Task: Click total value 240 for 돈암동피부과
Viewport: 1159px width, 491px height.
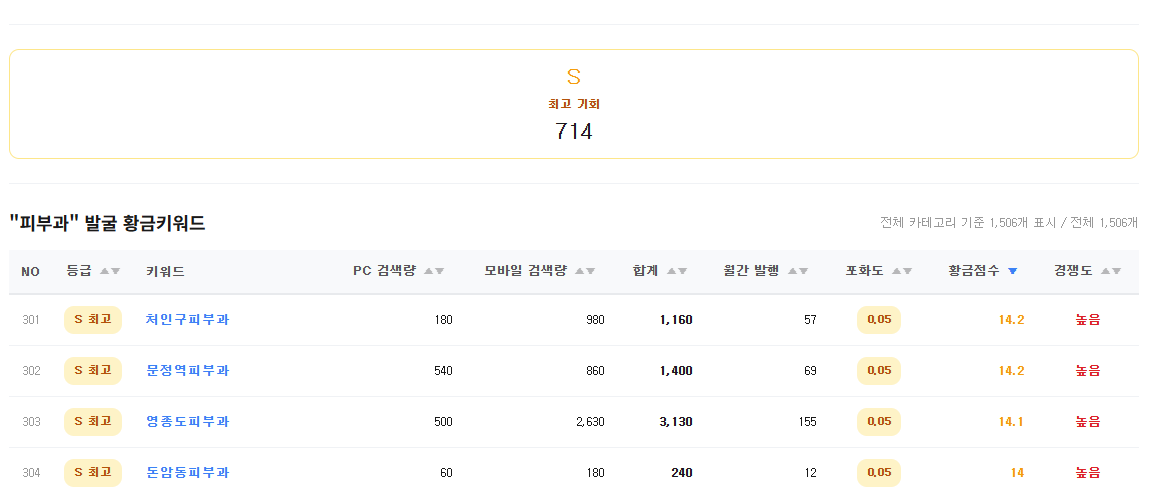Action: [x=682, y=473]
